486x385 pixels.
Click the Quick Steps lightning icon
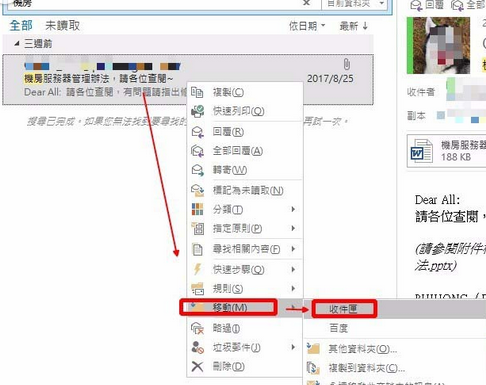[197, 269]
